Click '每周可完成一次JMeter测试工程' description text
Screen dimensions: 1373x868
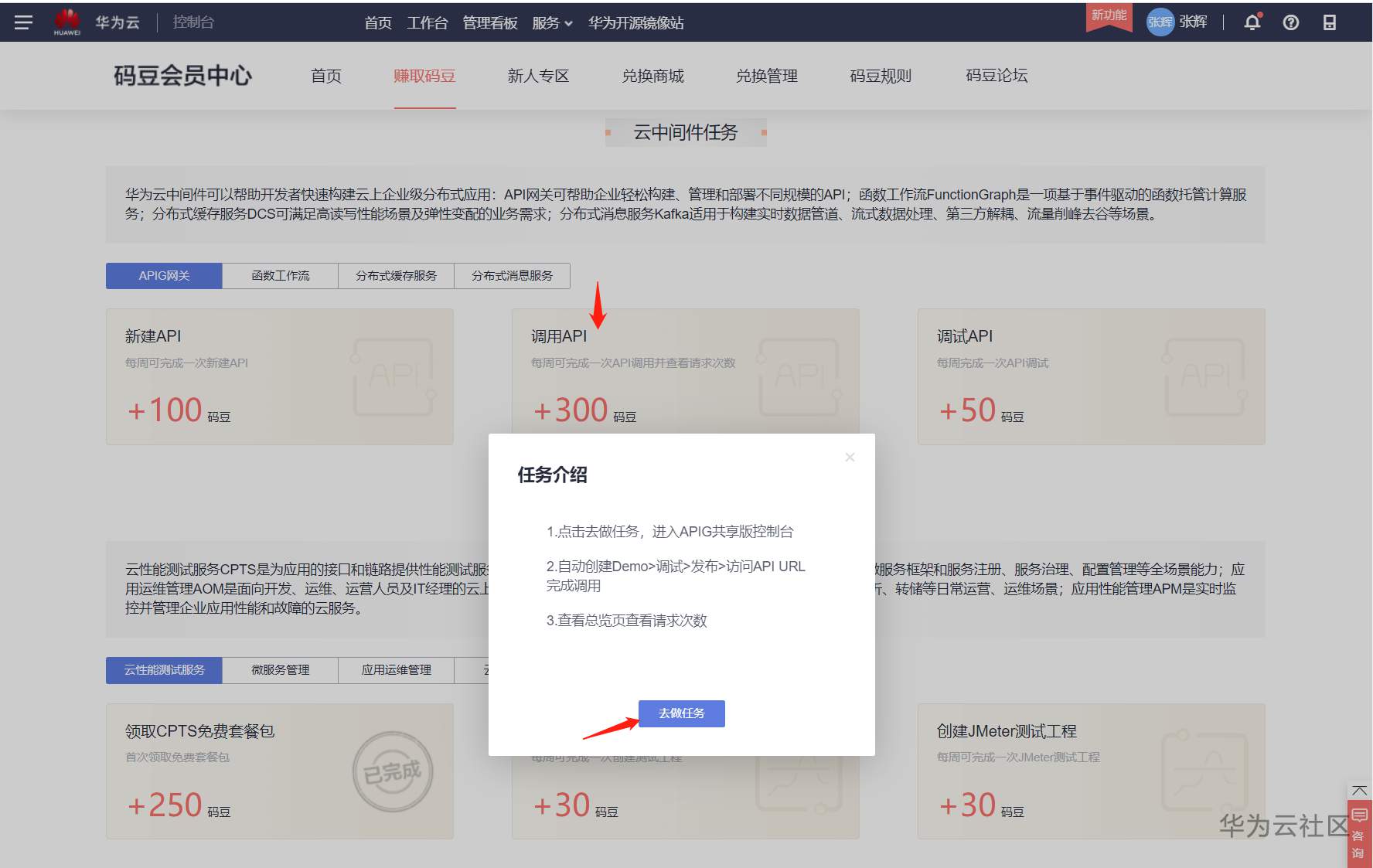1018,757
